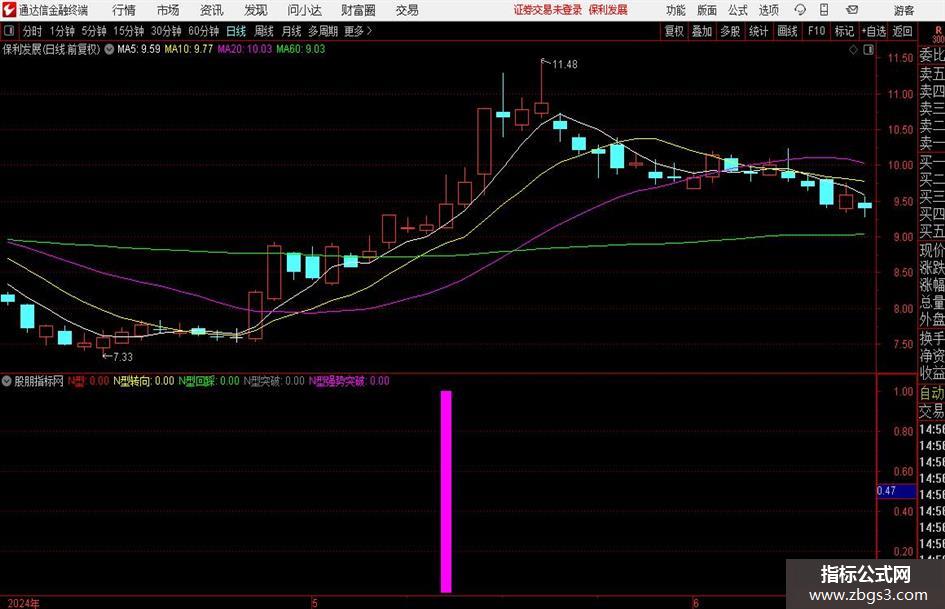Viewport: 945px width, 609px height.
Task: Click the magenta signal bar in indicator pane
Action: click(x=446, y=491)
